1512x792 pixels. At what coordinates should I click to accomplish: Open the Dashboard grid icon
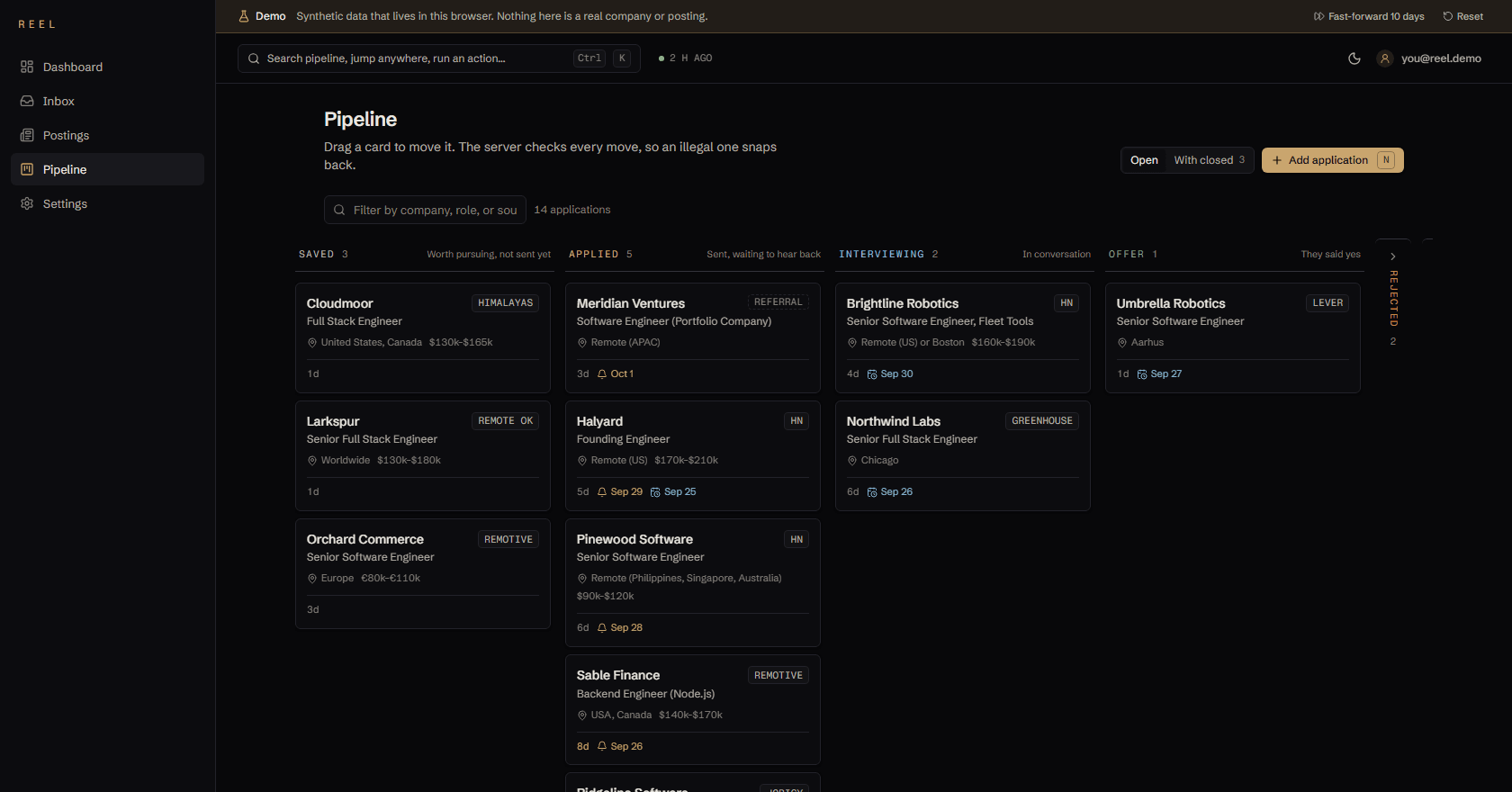27,67
